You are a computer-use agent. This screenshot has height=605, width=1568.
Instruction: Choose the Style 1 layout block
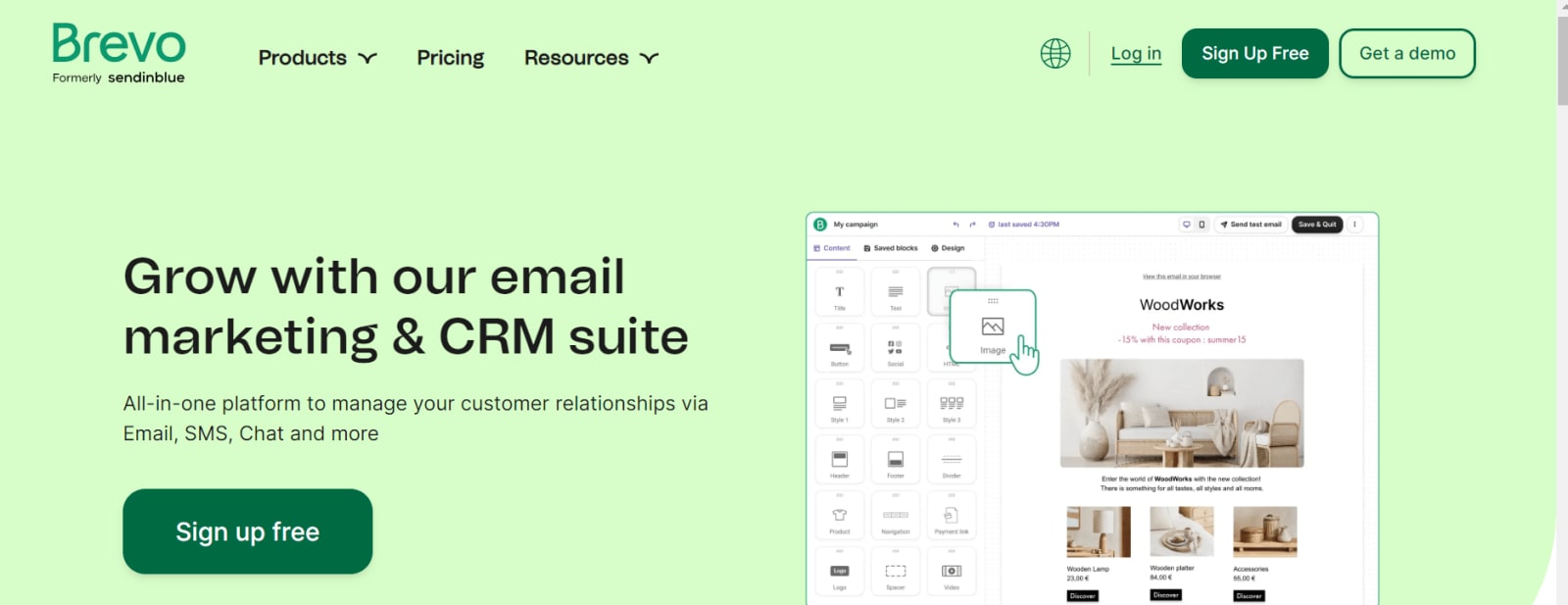[840, 404]
